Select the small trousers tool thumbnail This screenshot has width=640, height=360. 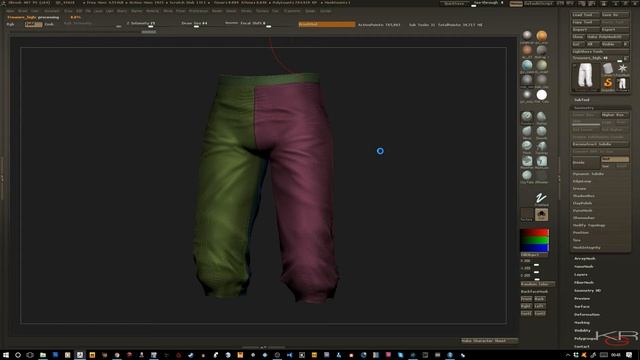pos(622,83)
